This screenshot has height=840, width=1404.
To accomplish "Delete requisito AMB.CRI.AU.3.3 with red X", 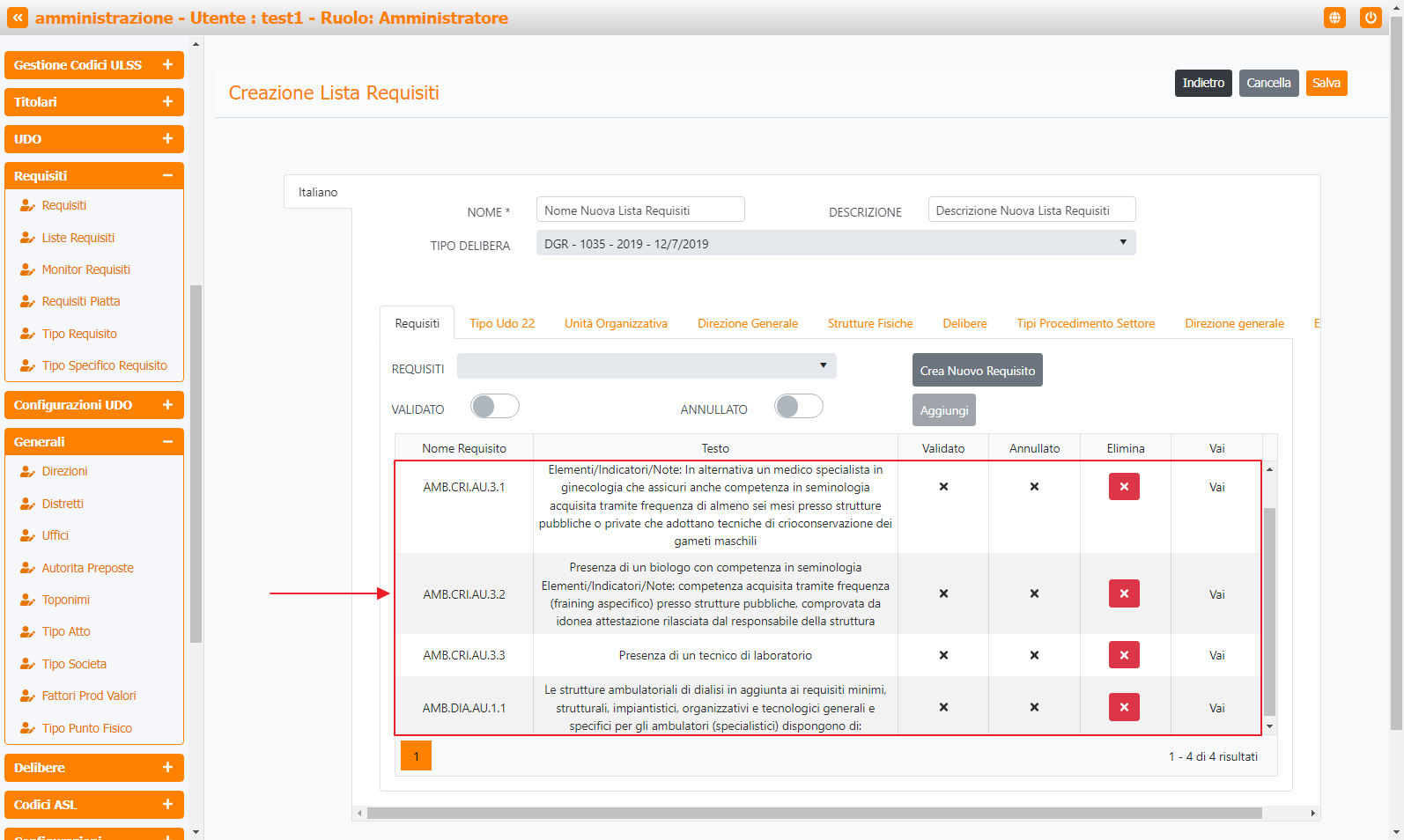I will point(1124,655).
